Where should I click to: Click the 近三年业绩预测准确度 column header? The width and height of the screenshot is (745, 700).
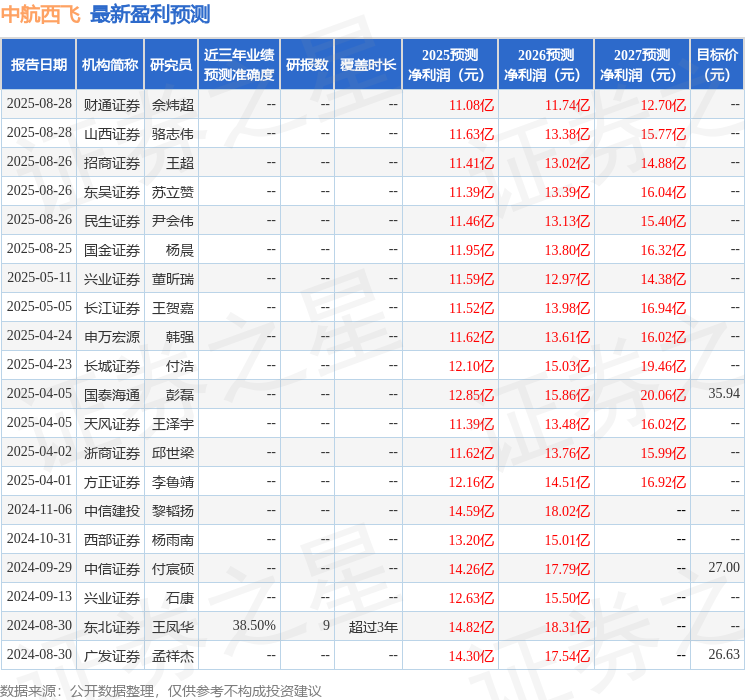pyautogui.click(x=239, y=65)
